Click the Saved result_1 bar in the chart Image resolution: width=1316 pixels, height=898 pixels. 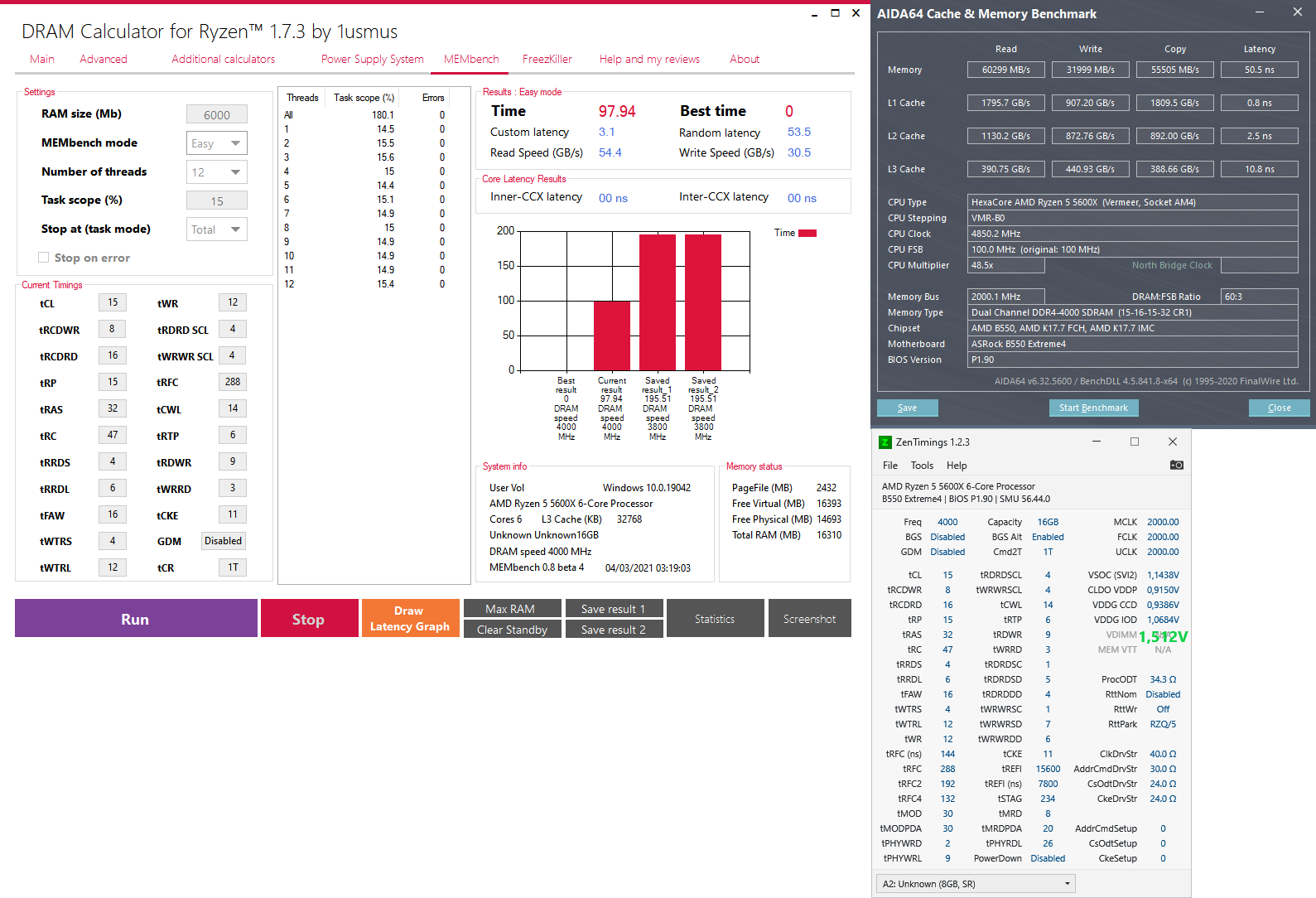pos(658,302)
